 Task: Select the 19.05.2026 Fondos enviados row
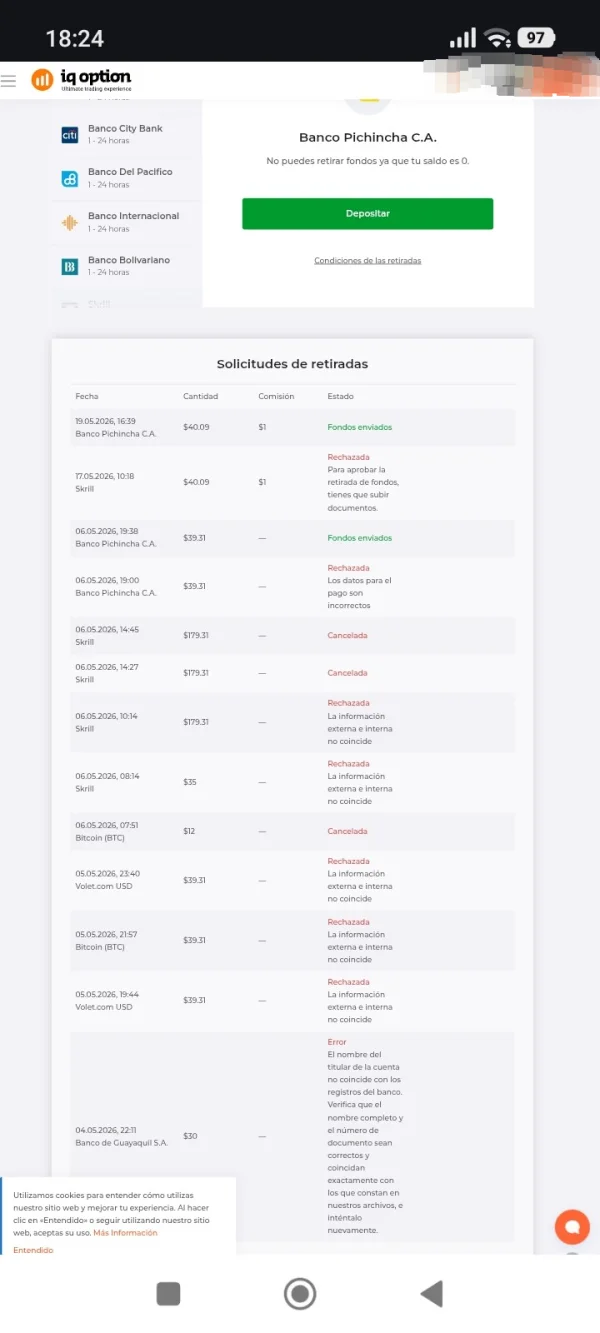[x=293, y=427]
